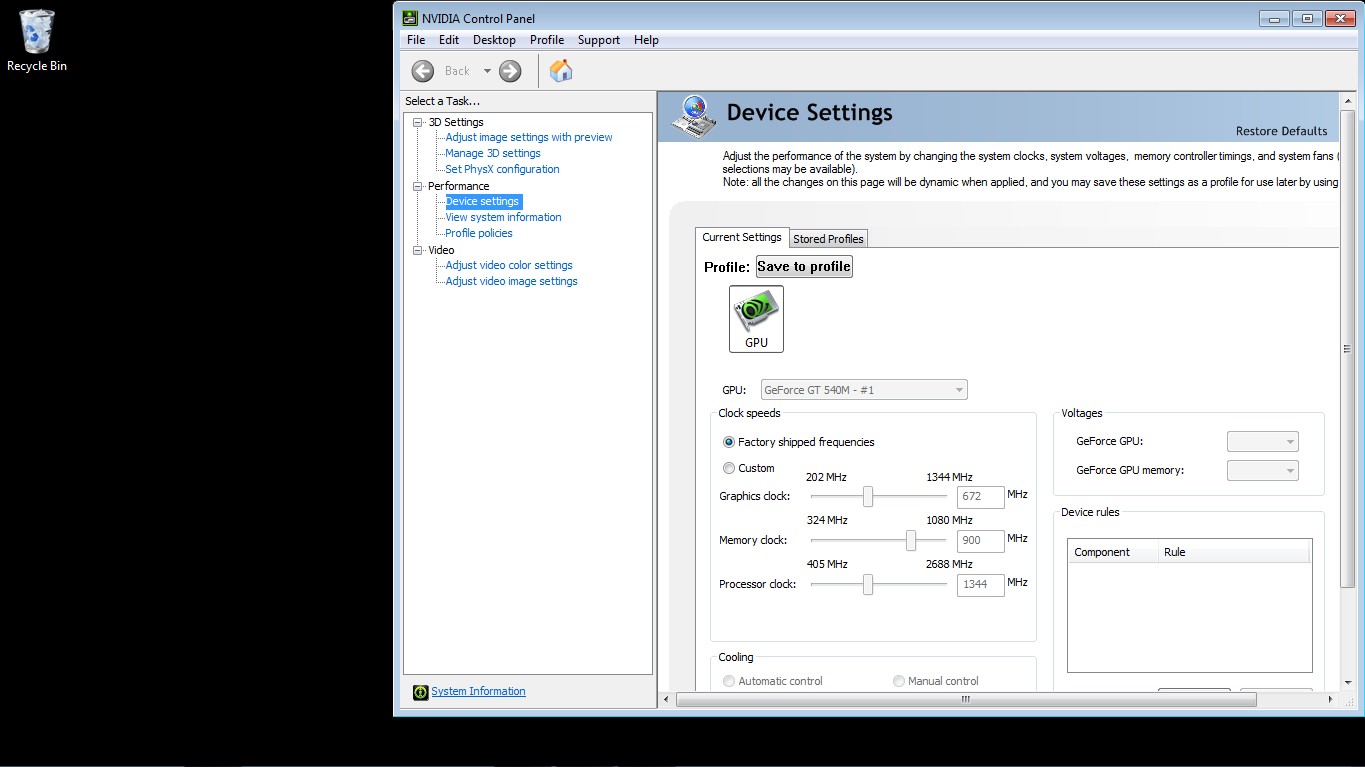
Task: Open Adjust video color settings
Action: click(x=509, y=265)
